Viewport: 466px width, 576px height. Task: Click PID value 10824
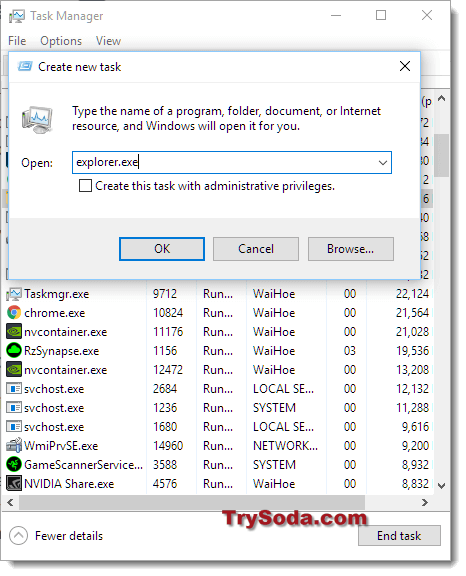coord(168,313)
